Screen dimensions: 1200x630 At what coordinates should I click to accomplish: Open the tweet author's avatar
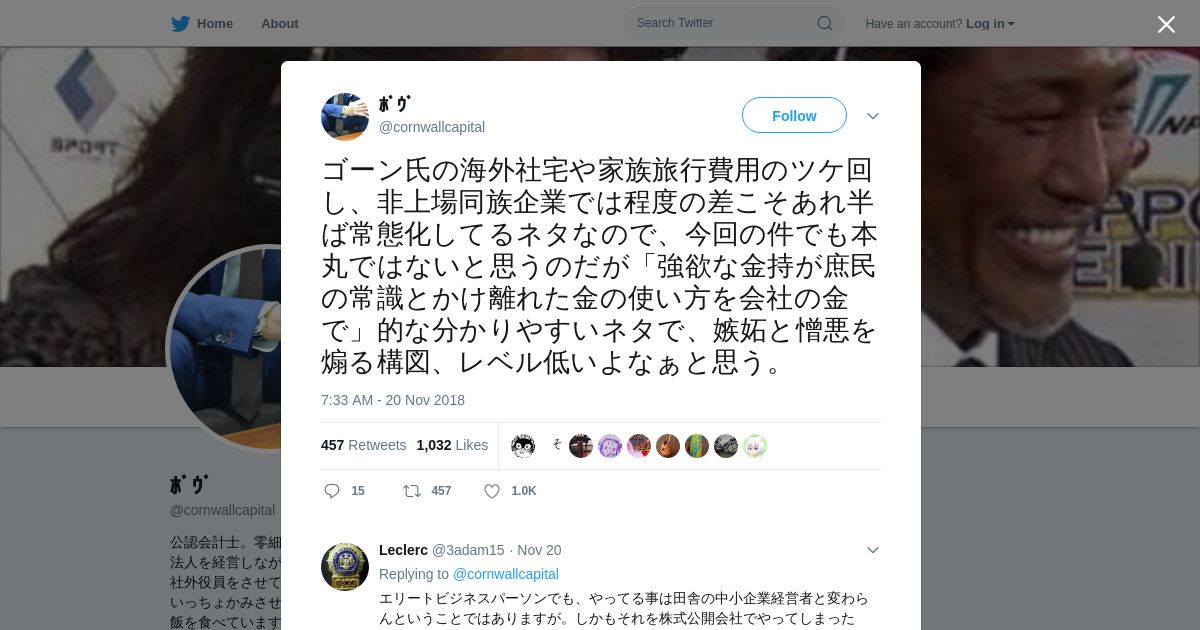345,117
